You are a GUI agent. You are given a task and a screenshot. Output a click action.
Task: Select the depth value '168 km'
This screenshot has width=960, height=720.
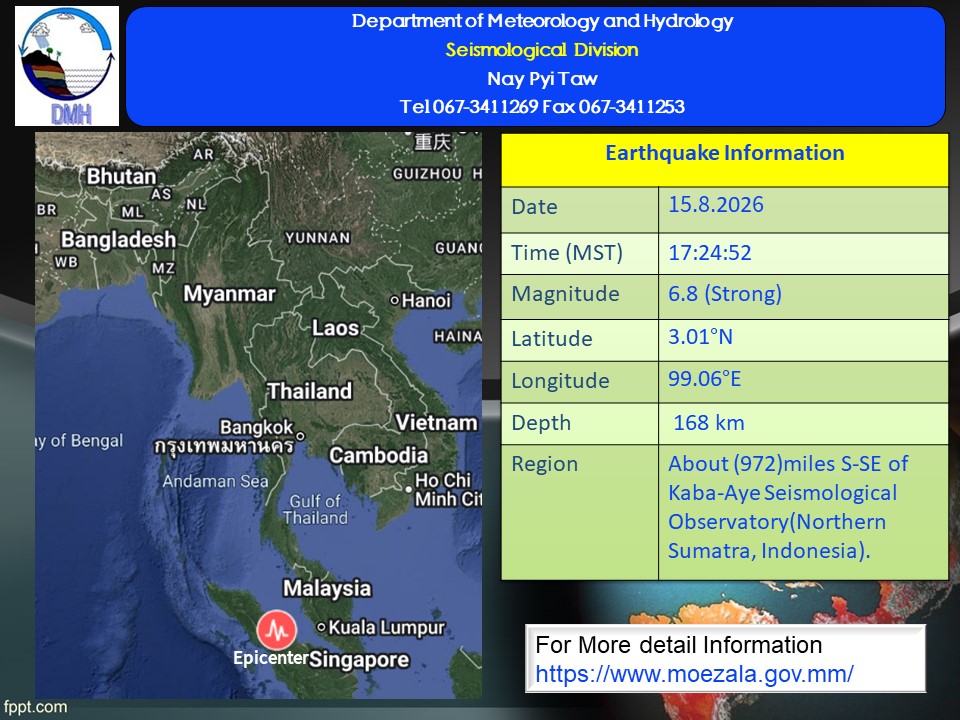click(709, 422)
